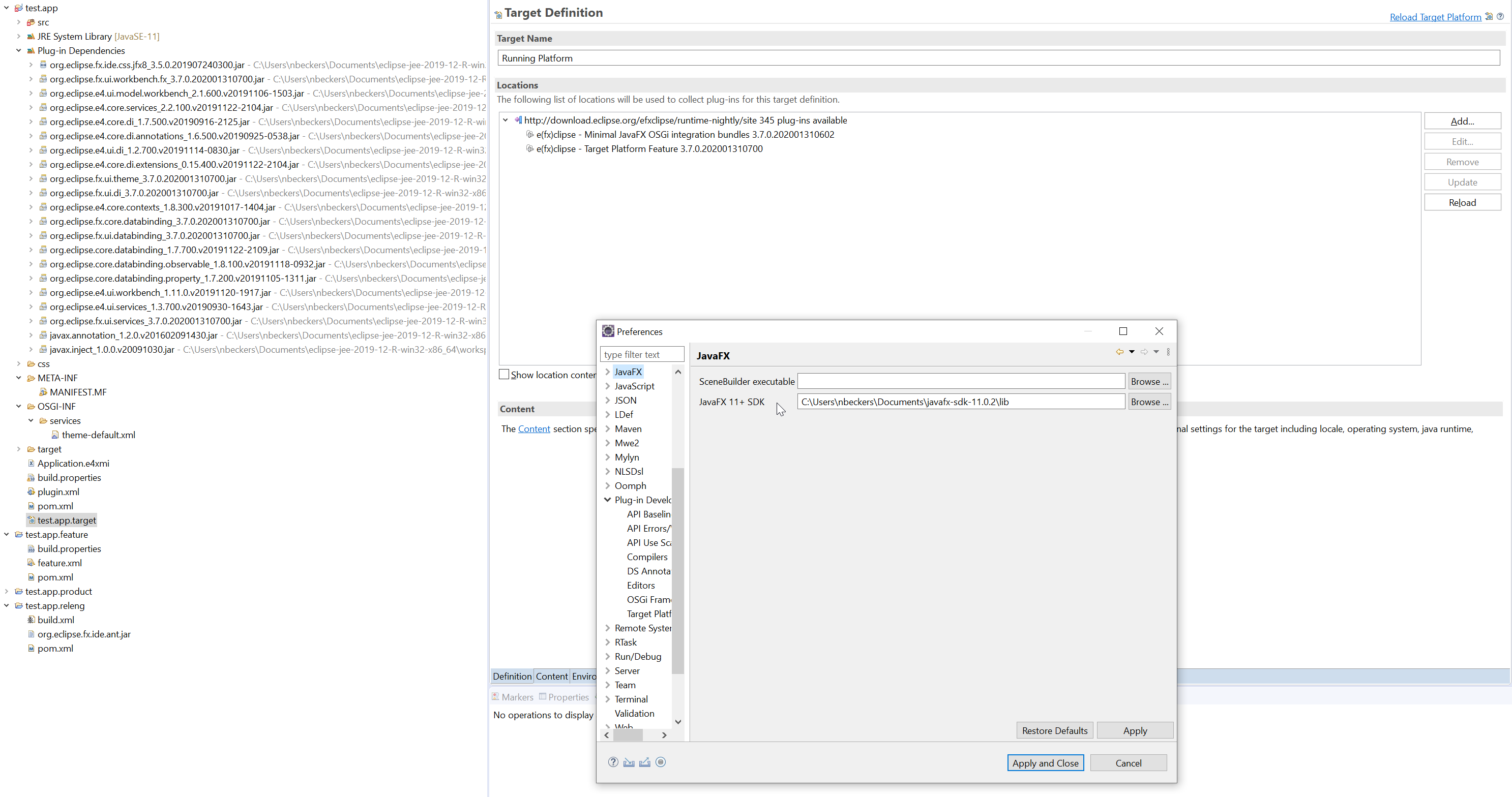1512x797 pixels.
Task: Click the back arrow in Preferences header
Action: click(x=1119, y=352)
